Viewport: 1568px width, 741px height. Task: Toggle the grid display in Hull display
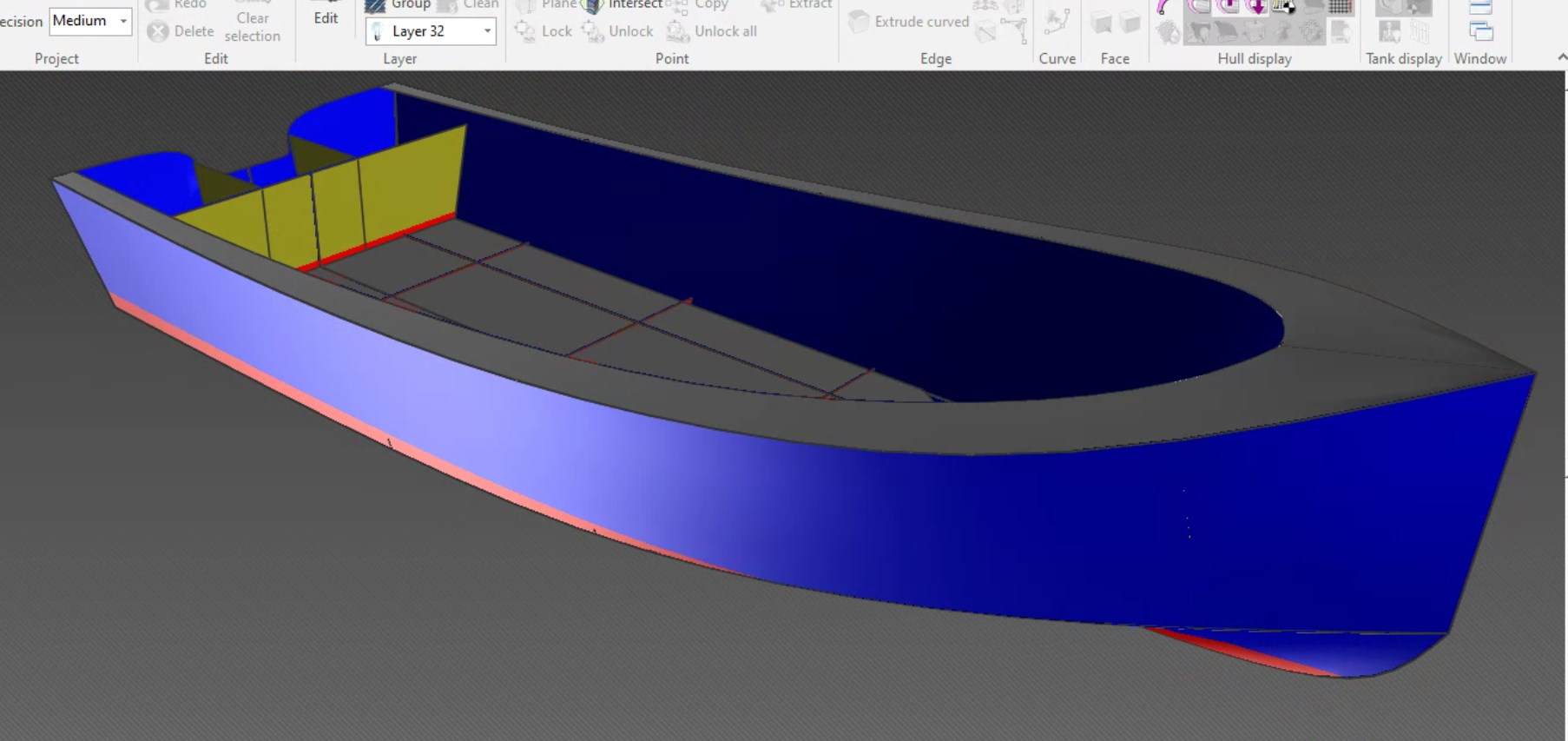pyautogui.click(x=1341, y=7)
